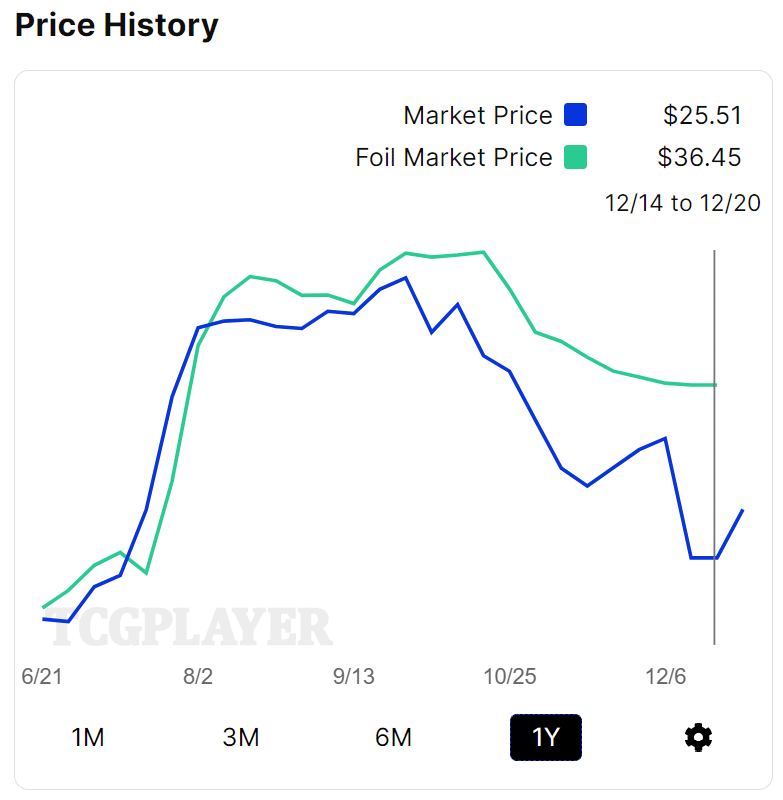The width and height of the screenshot is (783, 800).
Task: Click the green Foil Market Price swatch
Action: (575, 158)
